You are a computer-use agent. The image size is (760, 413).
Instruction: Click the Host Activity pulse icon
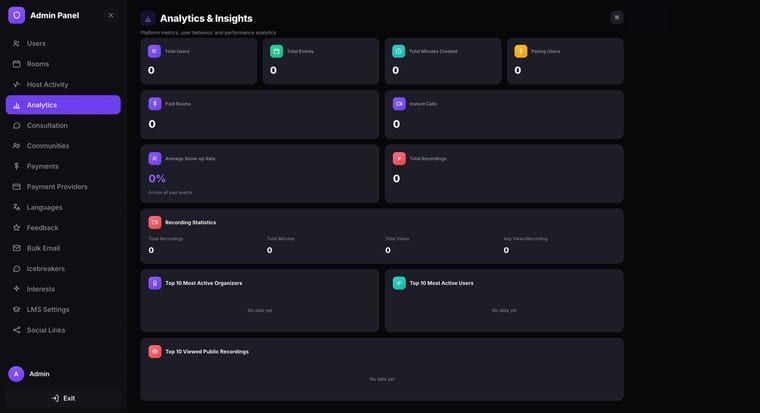click(16, 84)
